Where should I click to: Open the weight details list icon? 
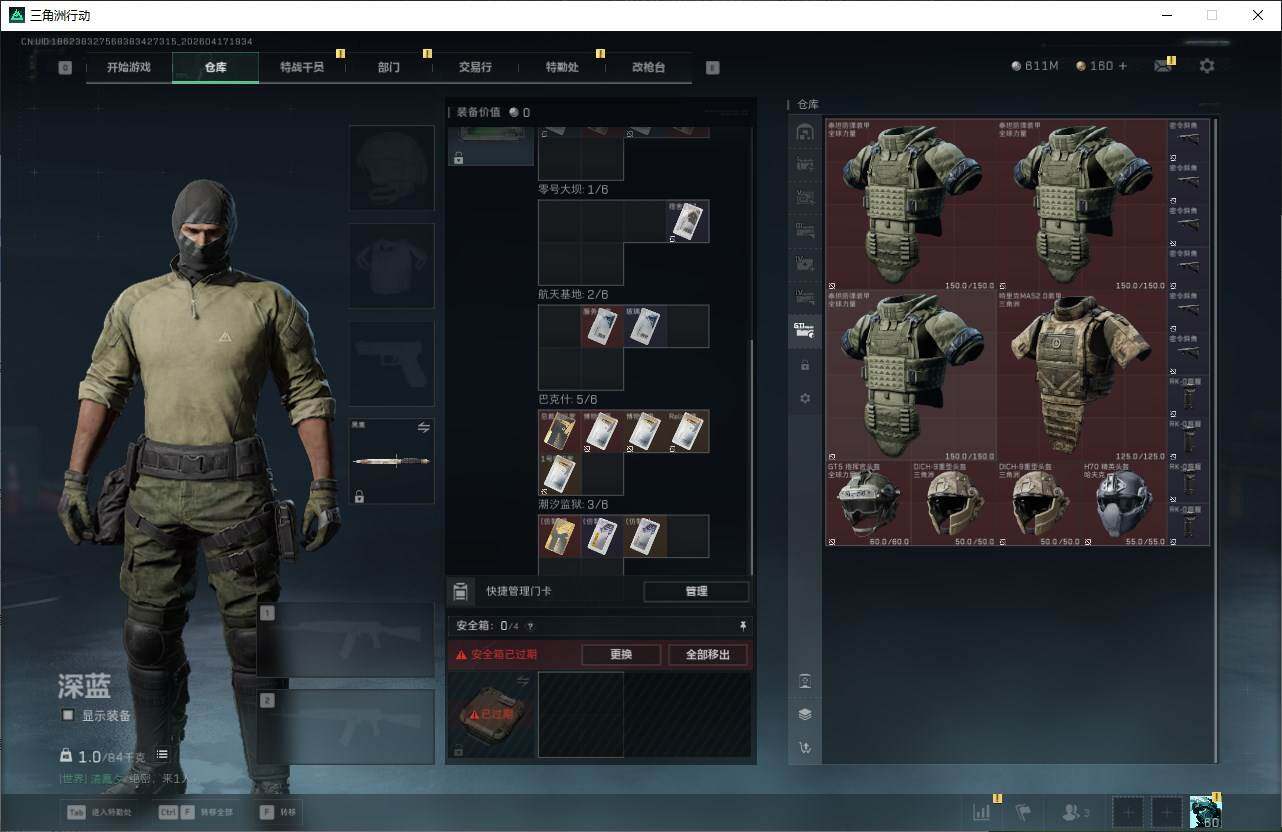pyautogui.click(x=162, y=755)
